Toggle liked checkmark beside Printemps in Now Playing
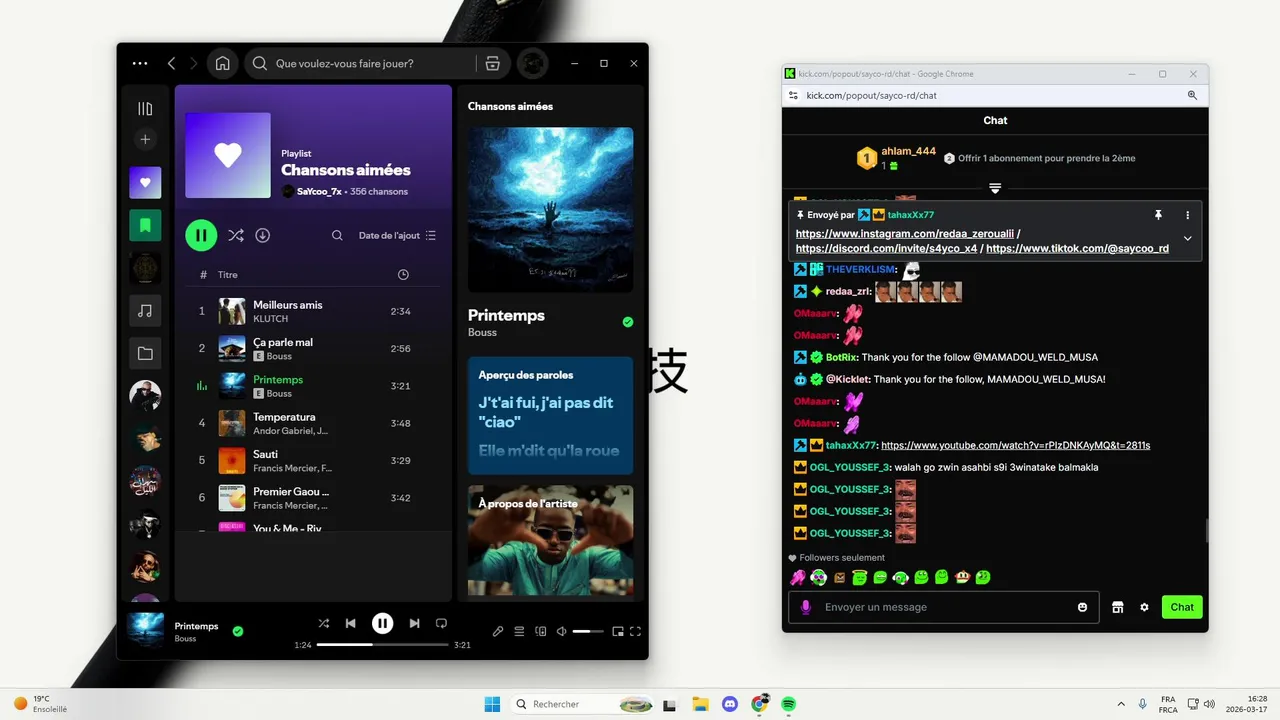 pyautogui.click(x=628, y=322)
